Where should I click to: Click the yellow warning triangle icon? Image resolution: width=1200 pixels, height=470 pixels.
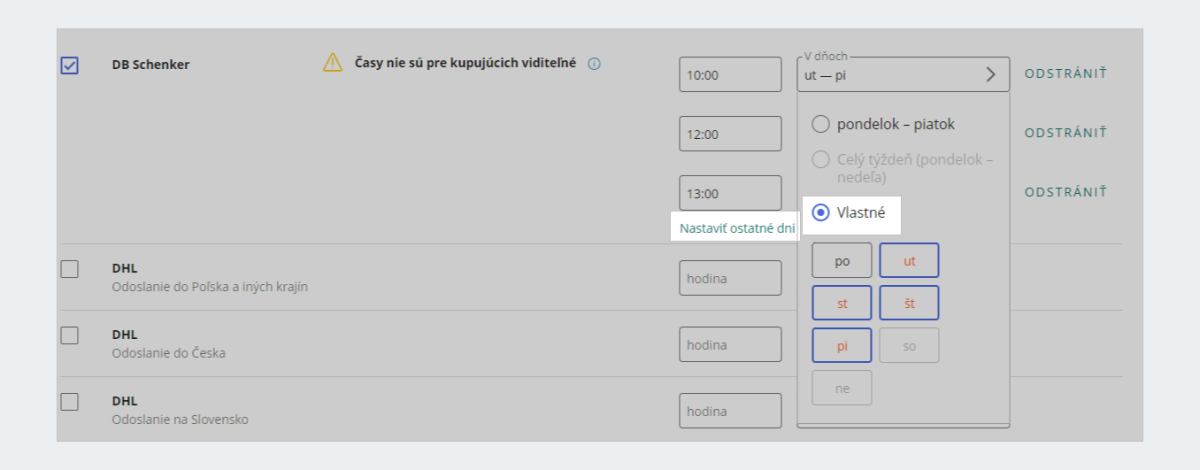coord(332,63)
